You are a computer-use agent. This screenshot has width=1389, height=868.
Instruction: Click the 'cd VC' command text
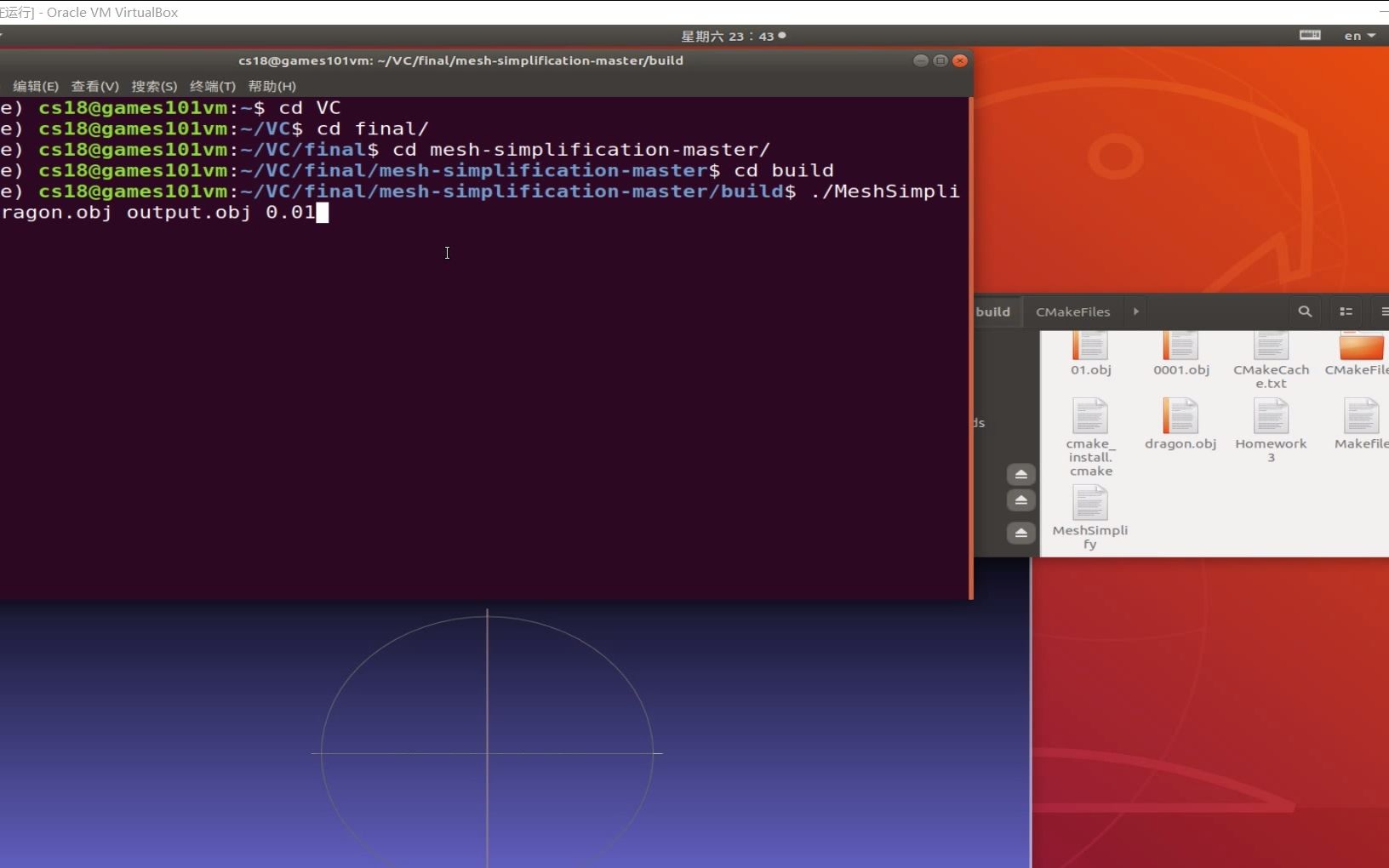[310, 108]
